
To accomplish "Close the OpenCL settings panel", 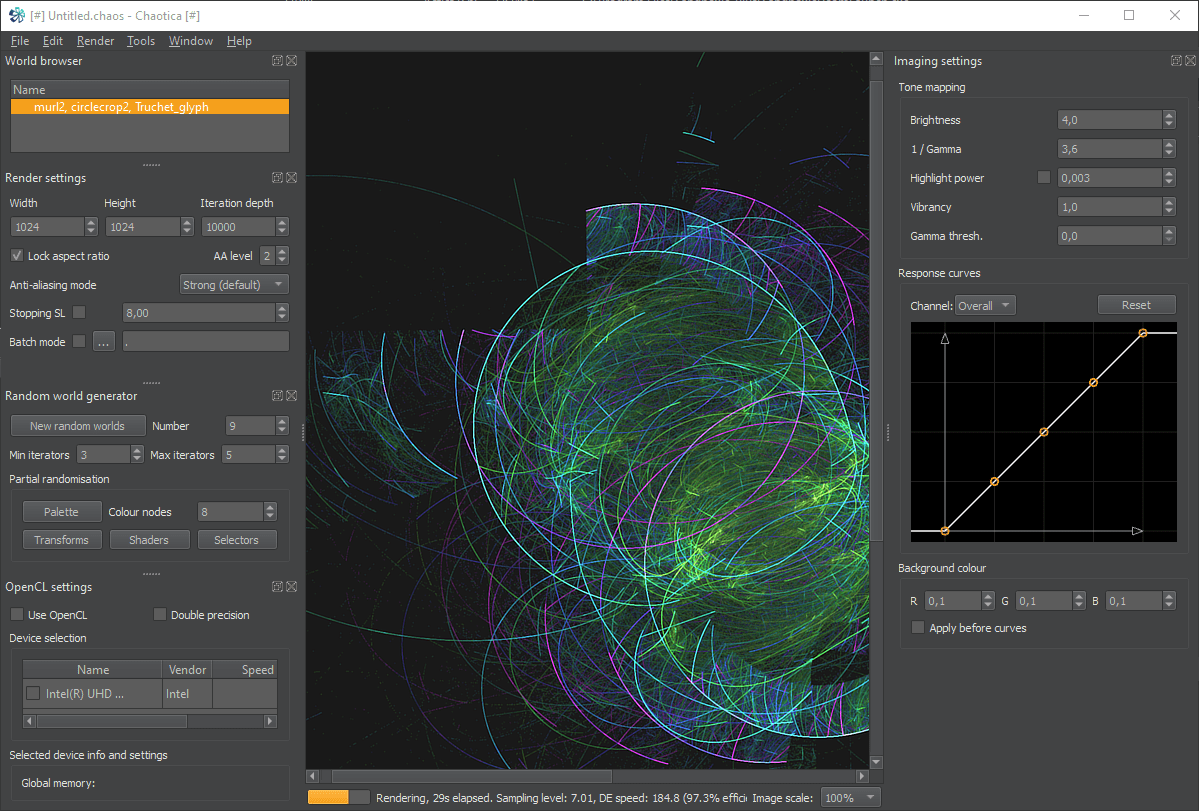I will tap(291, 587).
